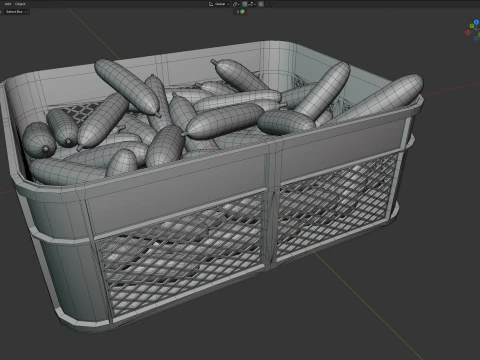The height and width of the screenshot is (360, 480).
Task: Click the blue Z axis gizmo handle
Action: click(476, 22)
